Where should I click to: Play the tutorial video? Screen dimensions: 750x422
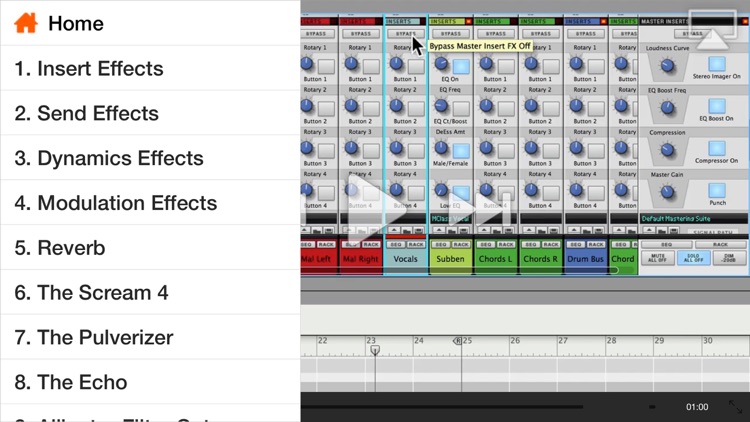(x=377, y=209)
